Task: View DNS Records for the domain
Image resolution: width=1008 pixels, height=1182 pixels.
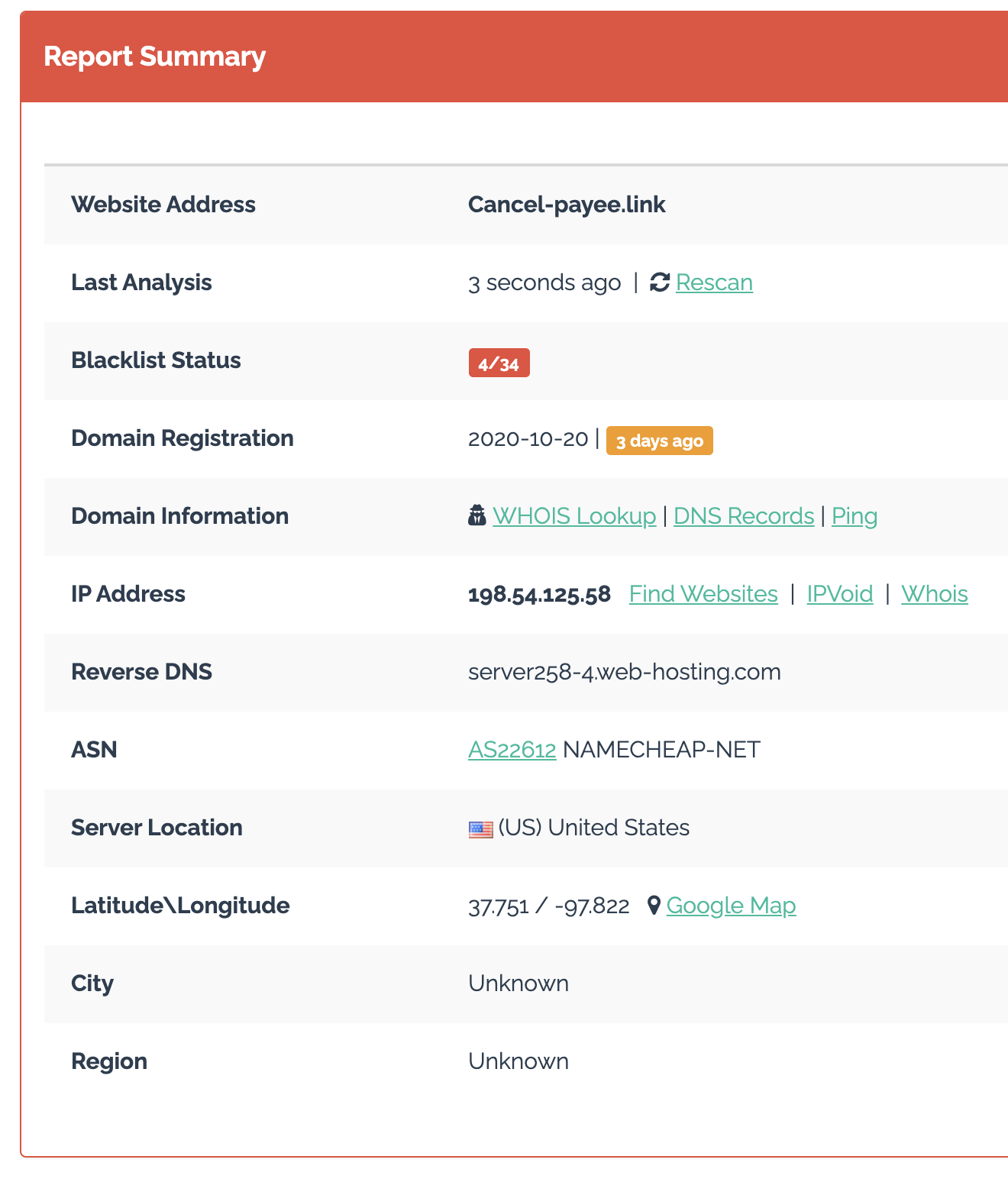Action: click(743, 516)
